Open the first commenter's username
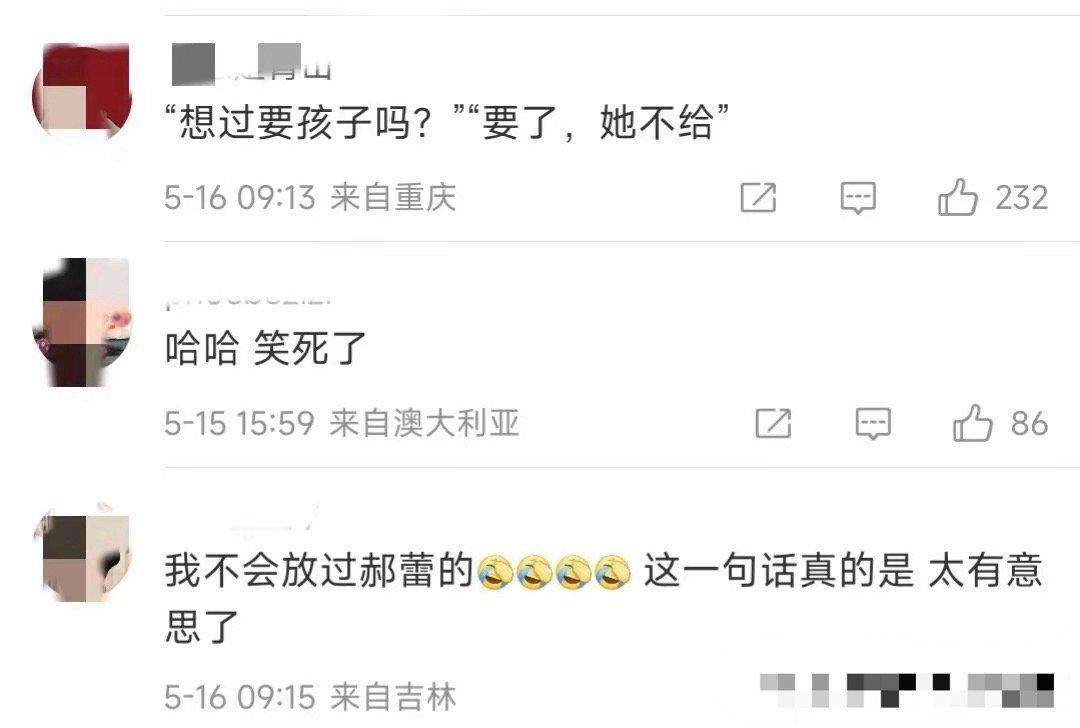 tap(251, 65)
